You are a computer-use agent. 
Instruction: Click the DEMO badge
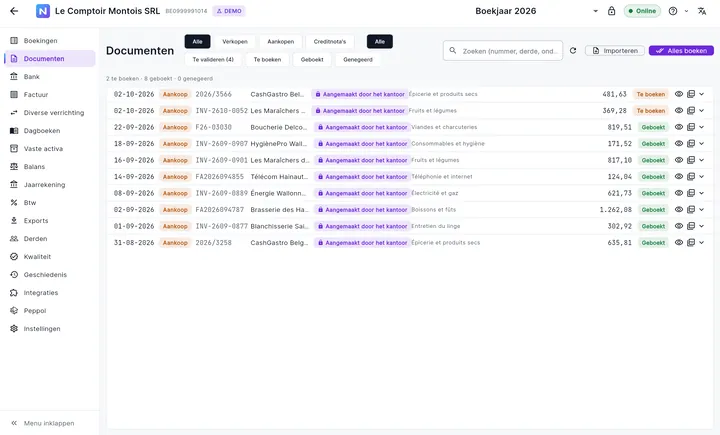229,11
